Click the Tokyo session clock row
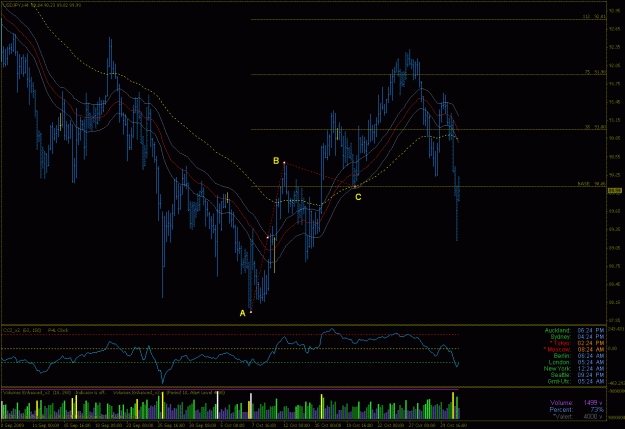Image resolution: width=625 pixels, height=429 pixels. click(577, 343)
